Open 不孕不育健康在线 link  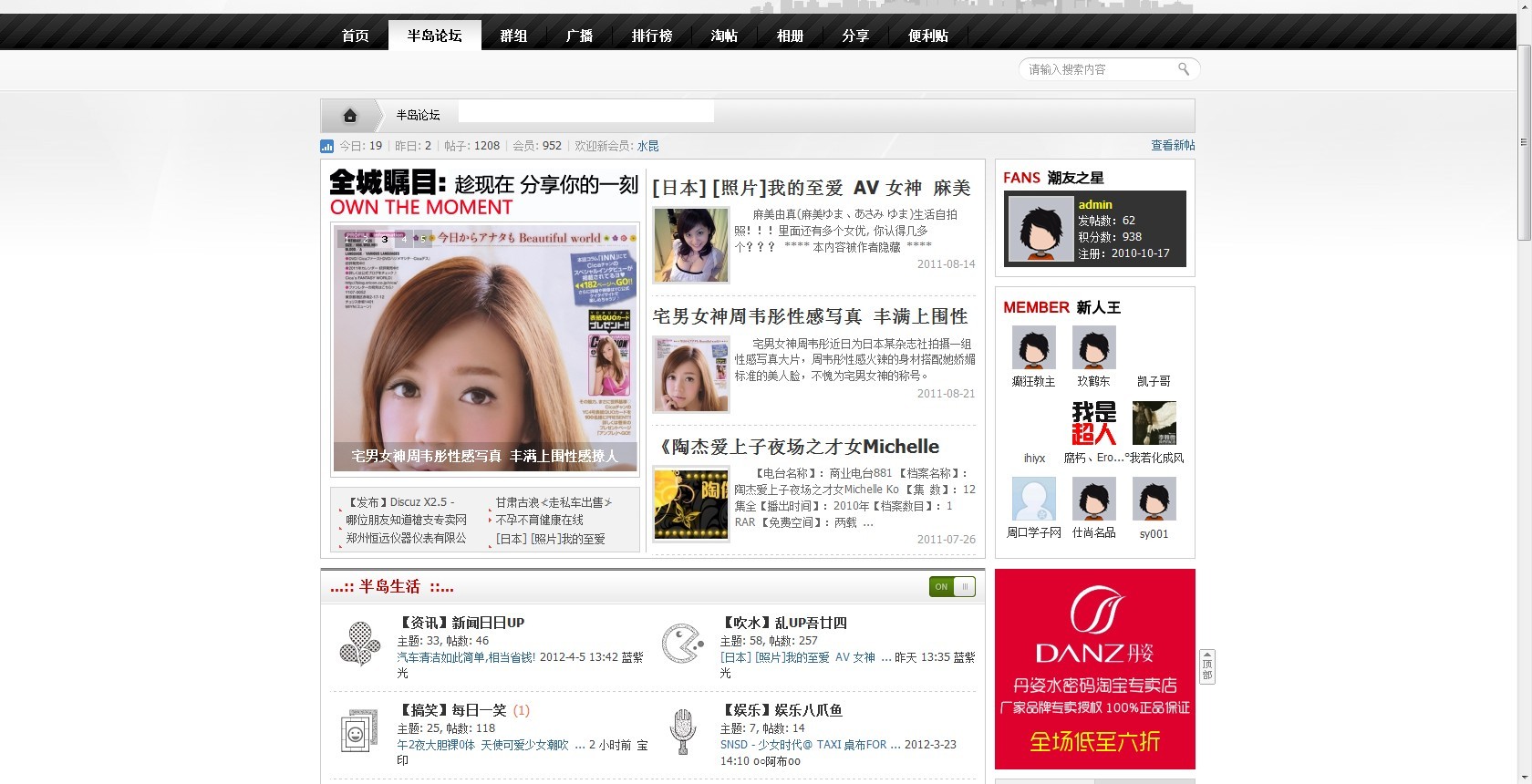tap(540, 520)
